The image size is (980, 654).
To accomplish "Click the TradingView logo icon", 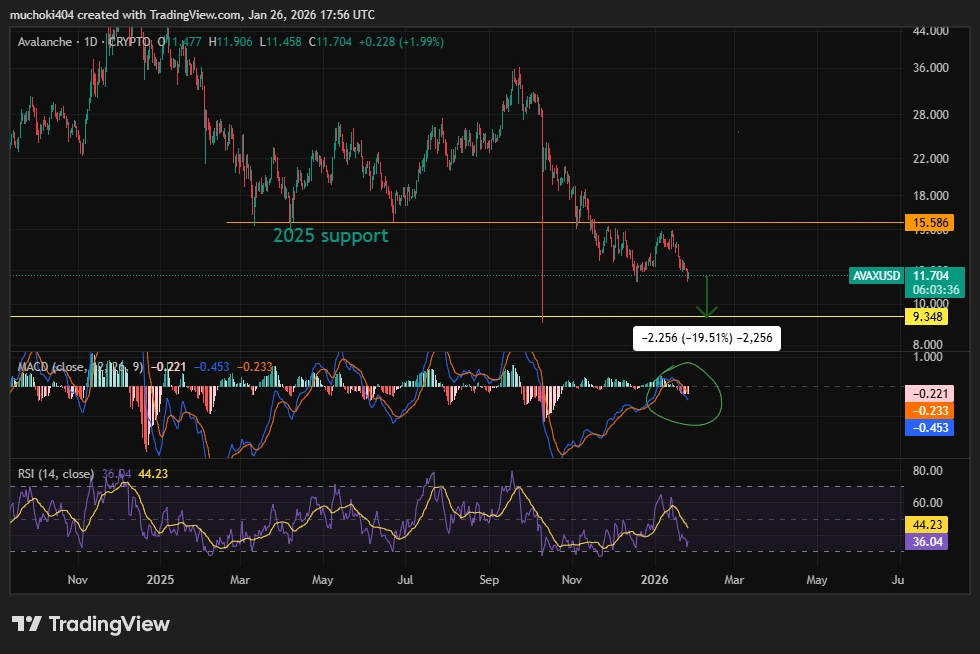I will 26,624.
